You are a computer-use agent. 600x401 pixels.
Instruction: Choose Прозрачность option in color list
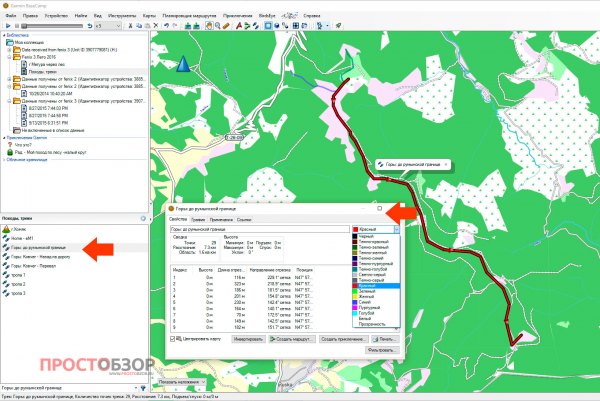376,324
